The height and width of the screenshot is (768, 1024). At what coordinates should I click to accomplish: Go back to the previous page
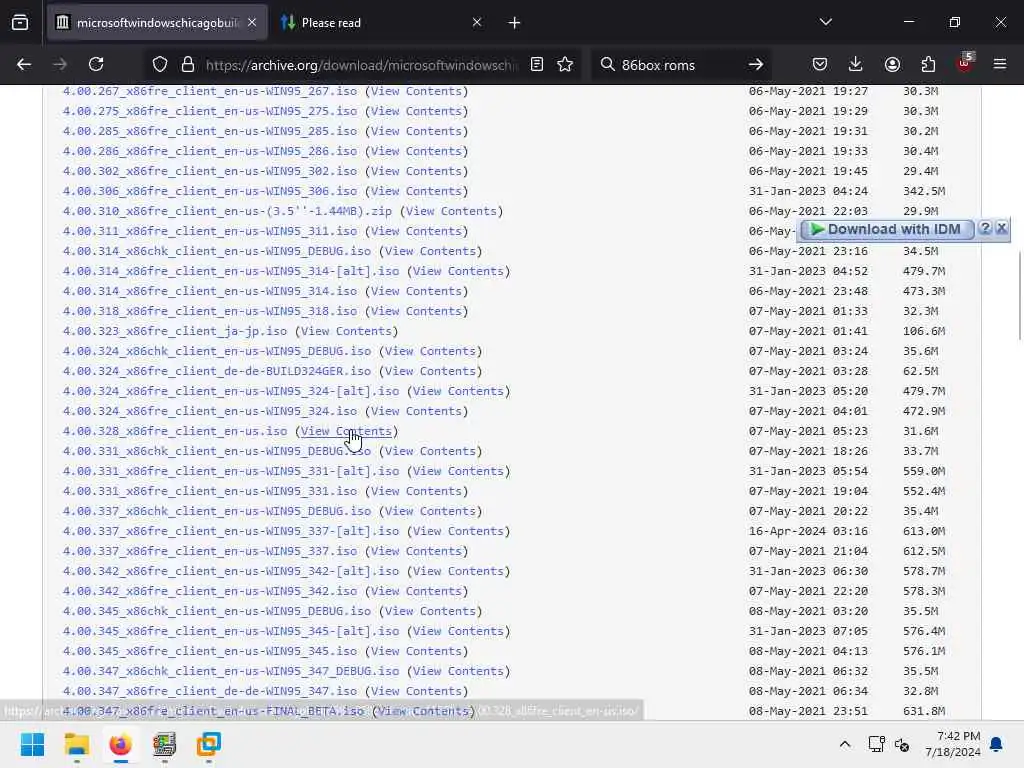pos(24,64)
